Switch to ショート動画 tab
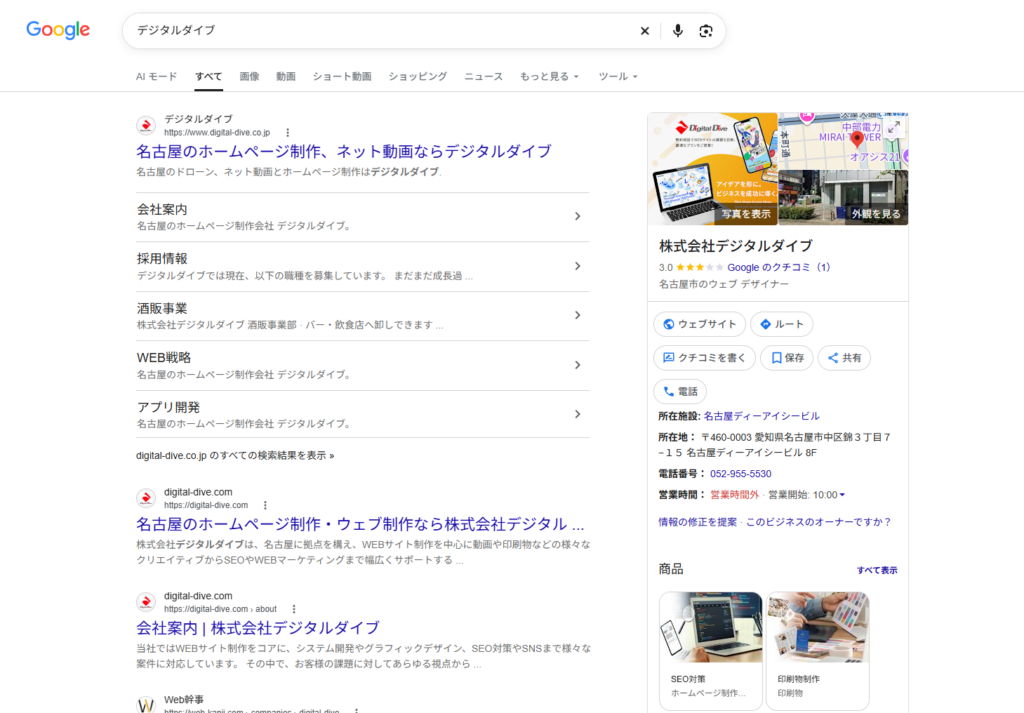 tap(342, 76)
